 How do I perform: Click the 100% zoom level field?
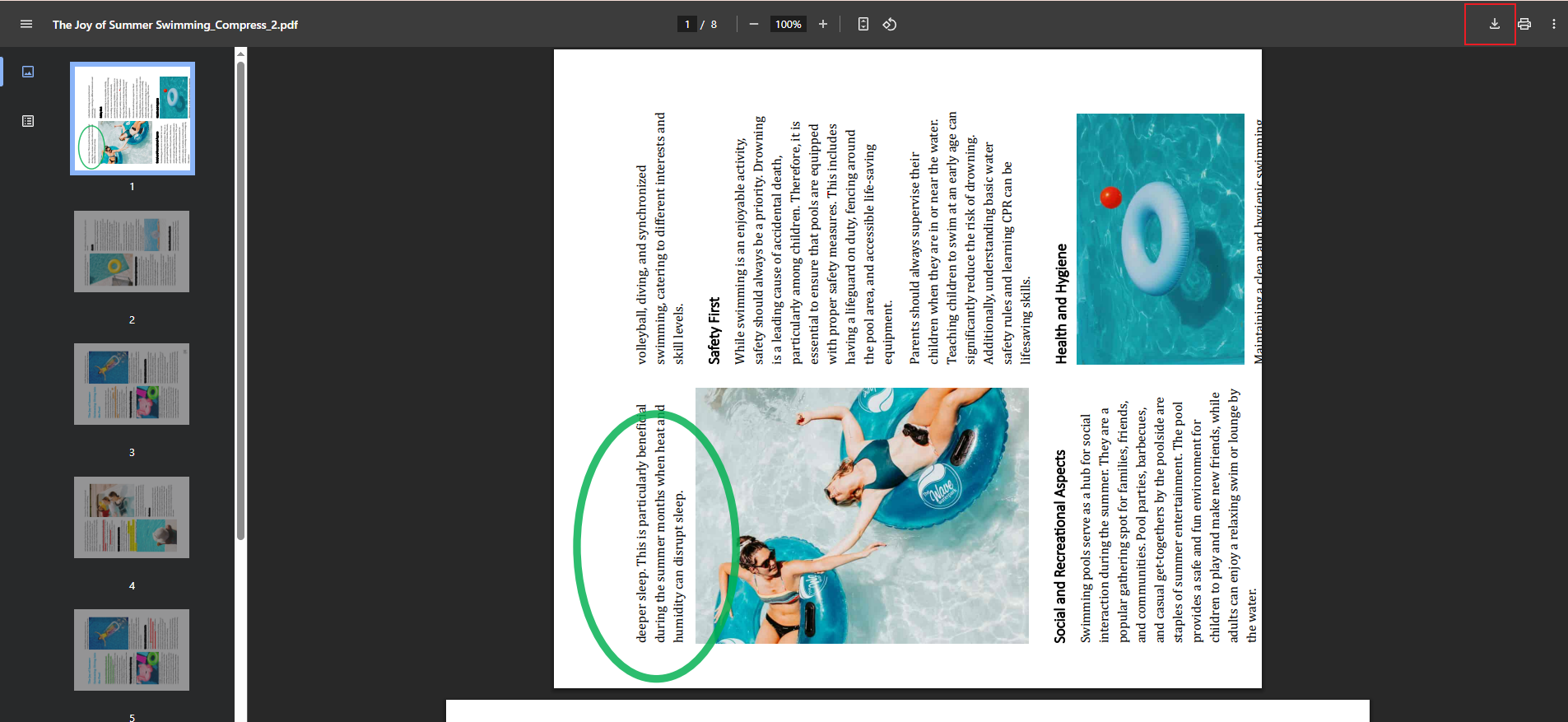[x=788, y=25]
